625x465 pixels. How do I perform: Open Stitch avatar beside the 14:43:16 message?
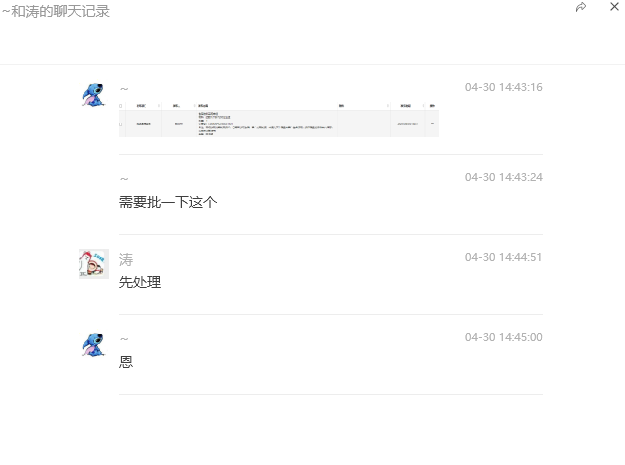coord(94,95)
